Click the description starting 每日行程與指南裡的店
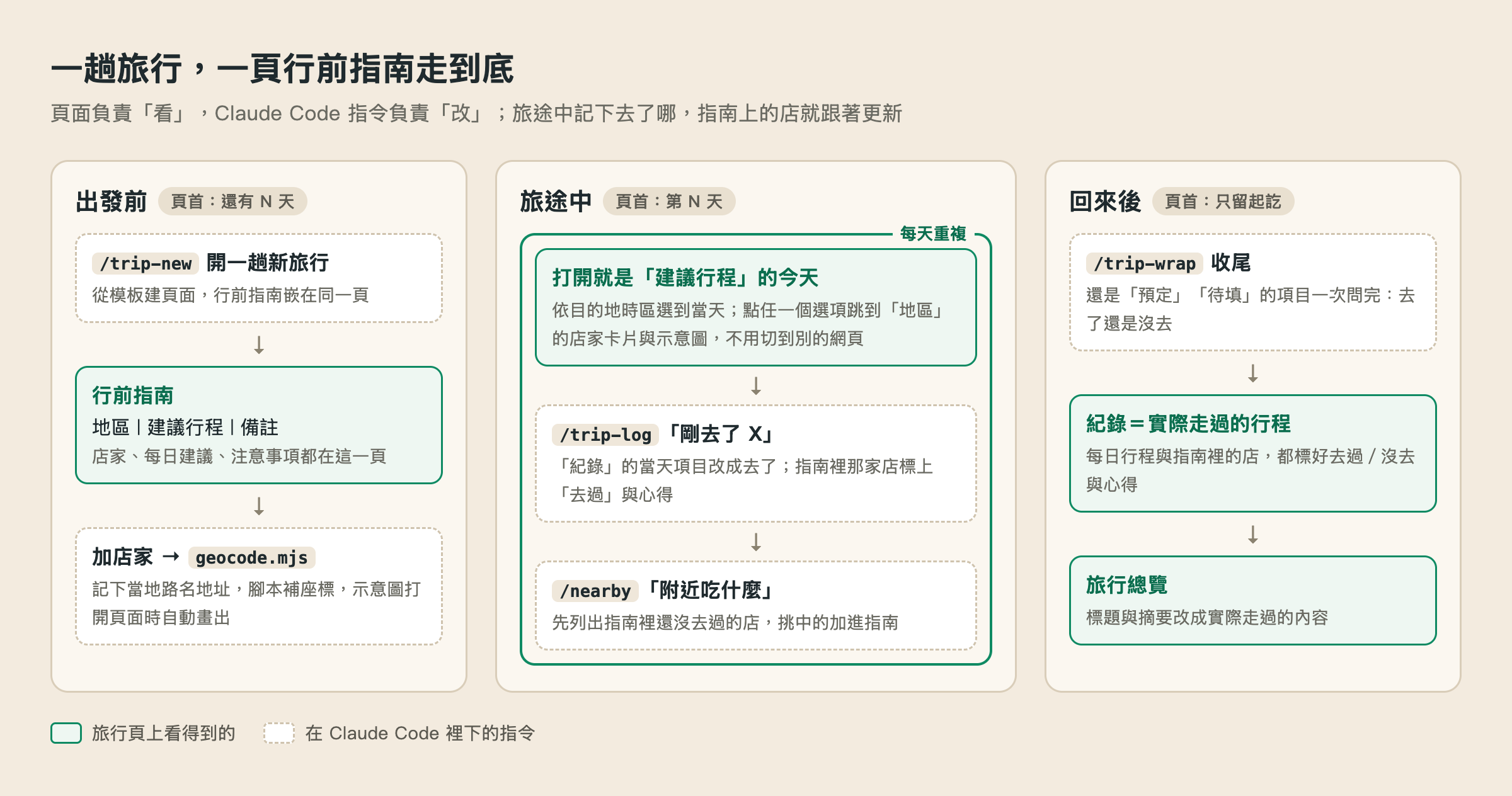Image resolution: width=1512 pixels, height=796 pixels. click(x=1251, y=470)
